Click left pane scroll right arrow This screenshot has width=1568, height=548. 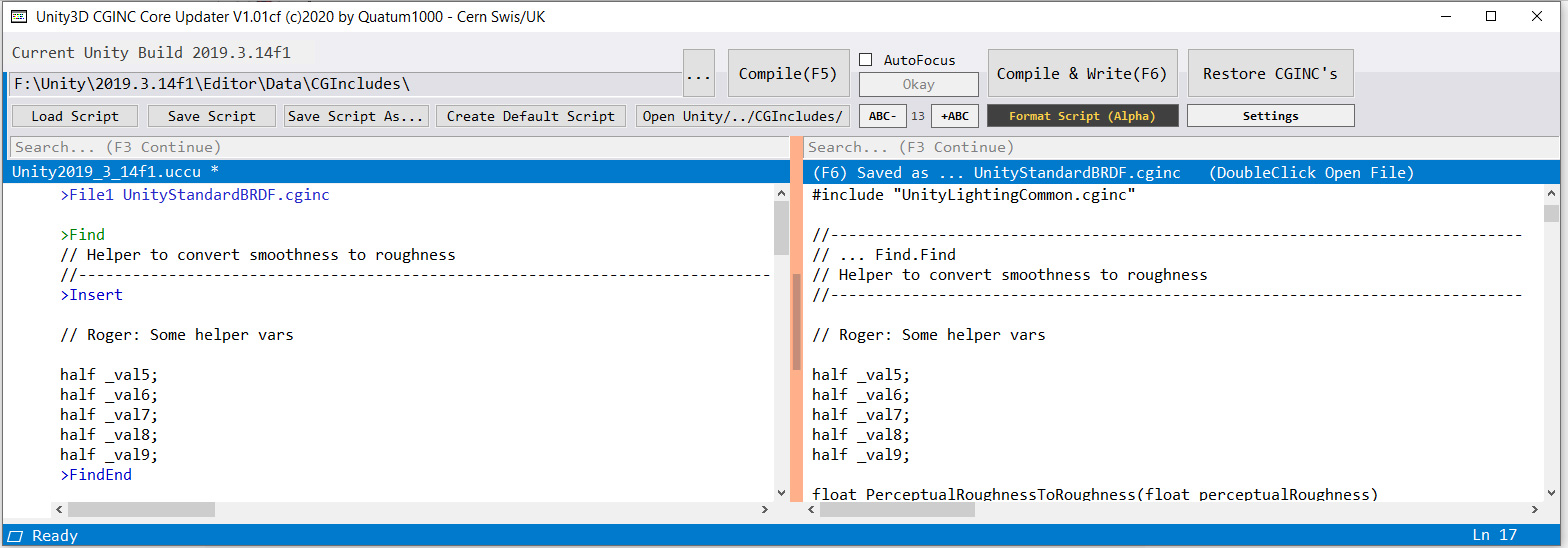[764, 509]
